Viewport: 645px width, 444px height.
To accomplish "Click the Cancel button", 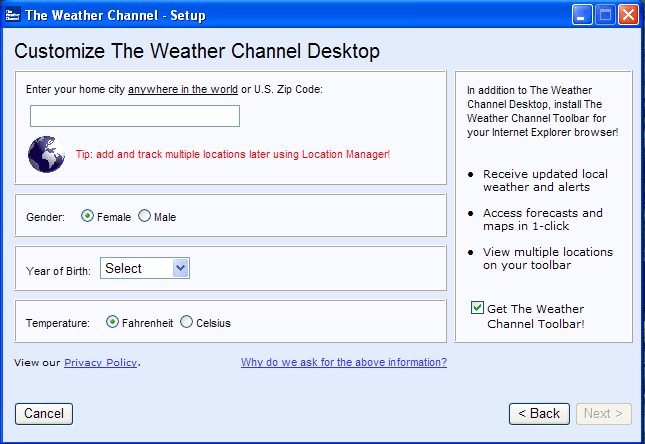I will [44, 414].
